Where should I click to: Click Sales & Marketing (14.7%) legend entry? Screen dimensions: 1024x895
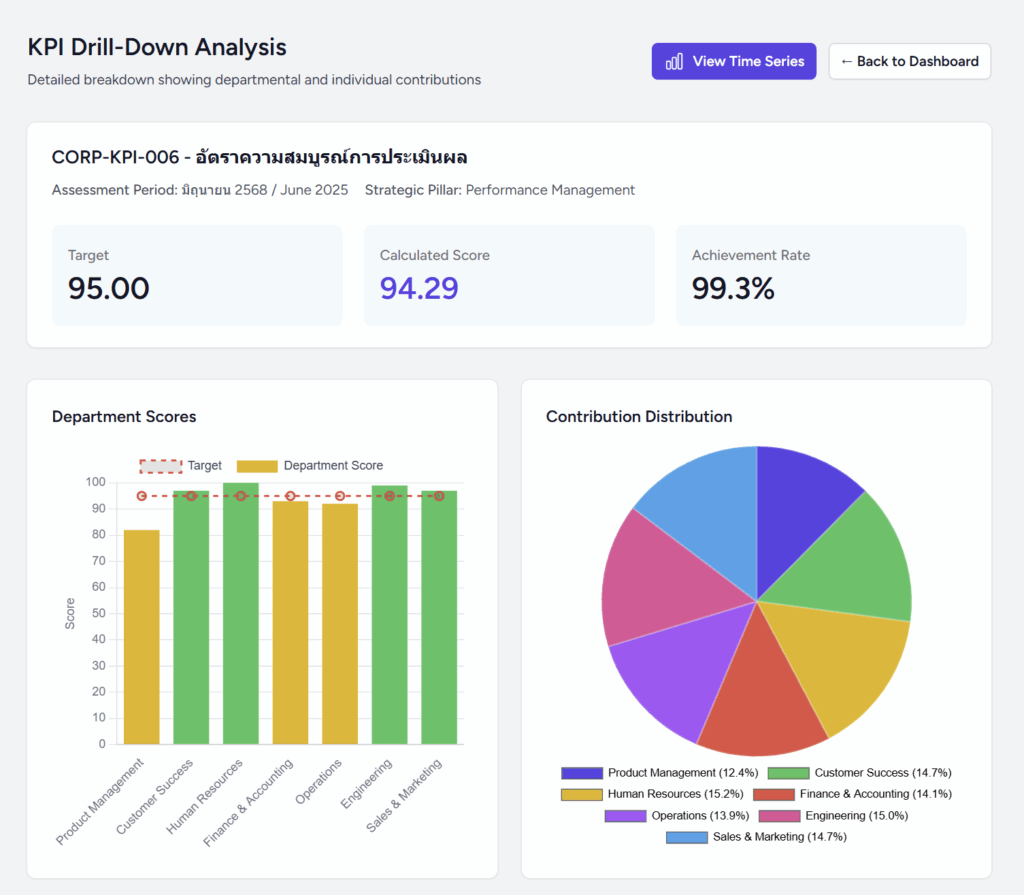(x=756, y=837)
